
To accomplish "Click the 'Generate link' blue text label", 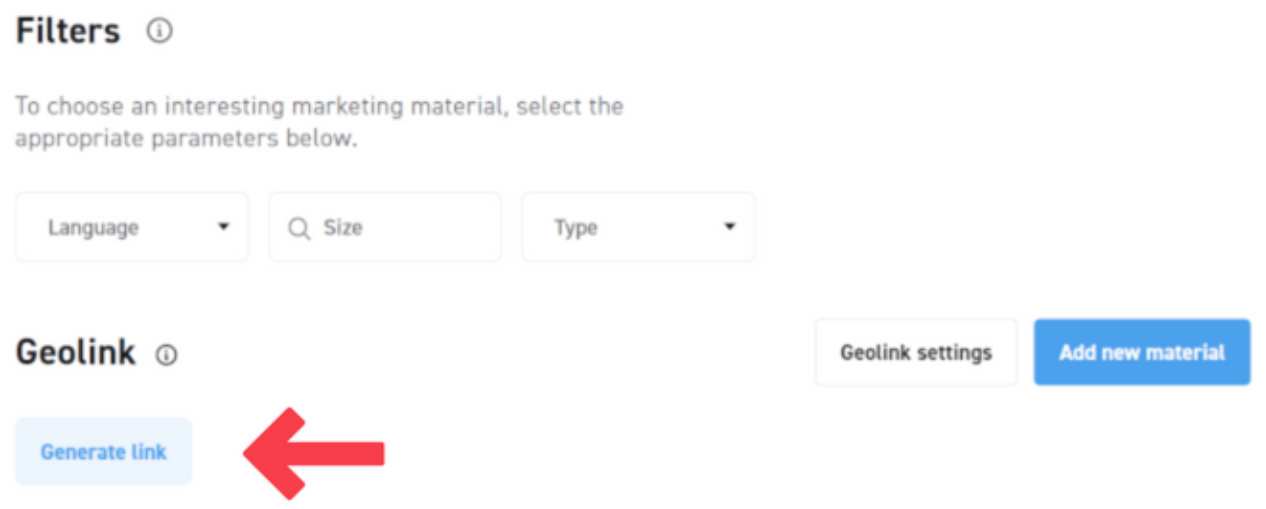I will click(x=104, y=452).
